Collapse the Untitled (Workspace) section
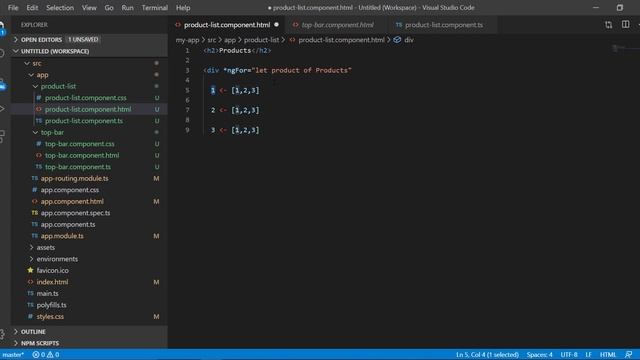 [x=16, y=51]
